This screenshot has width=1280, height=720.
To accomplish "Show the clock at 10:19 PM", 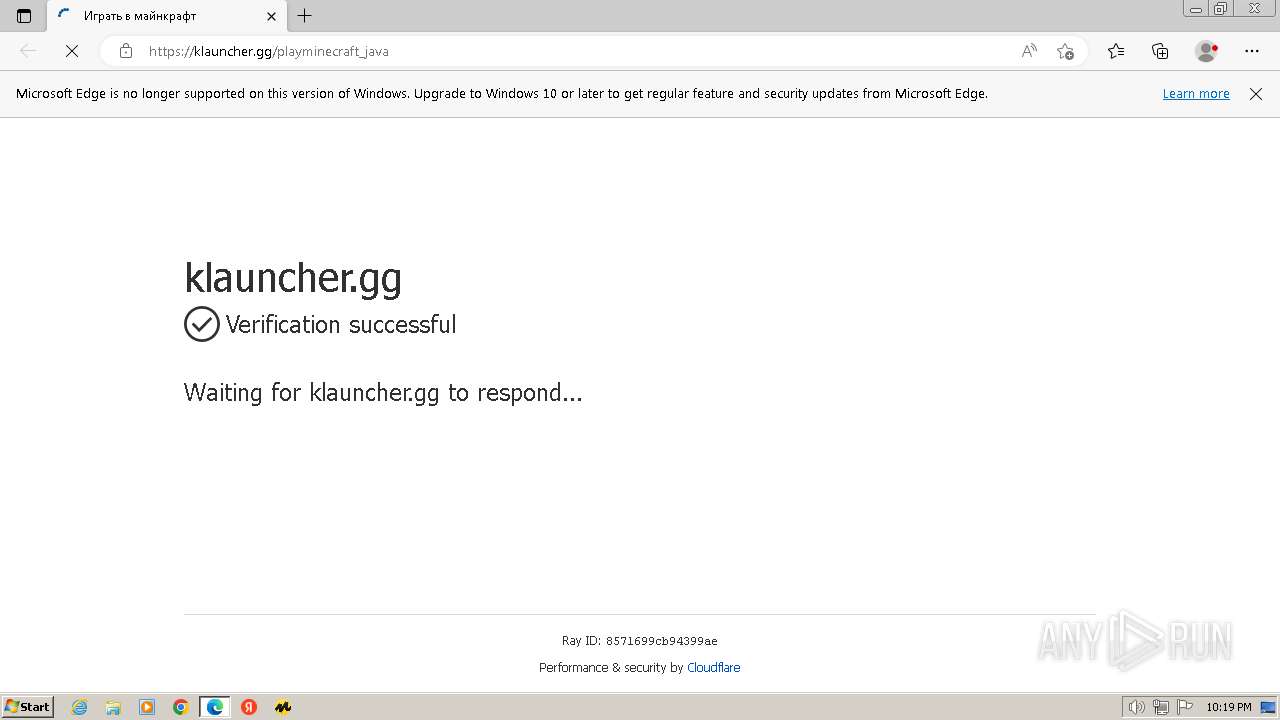I will [x=1229, y=707].
